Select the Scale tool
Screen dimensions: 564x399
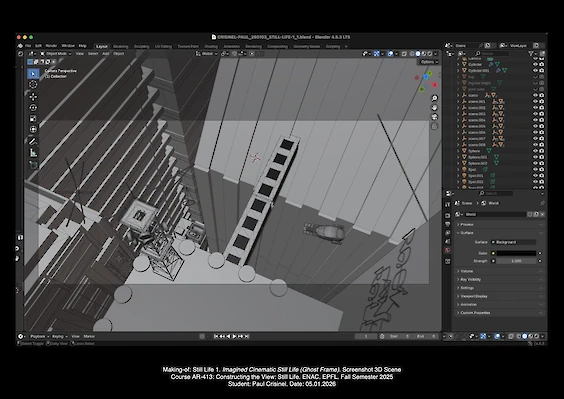pyautogui.click(x=33, y=118)
